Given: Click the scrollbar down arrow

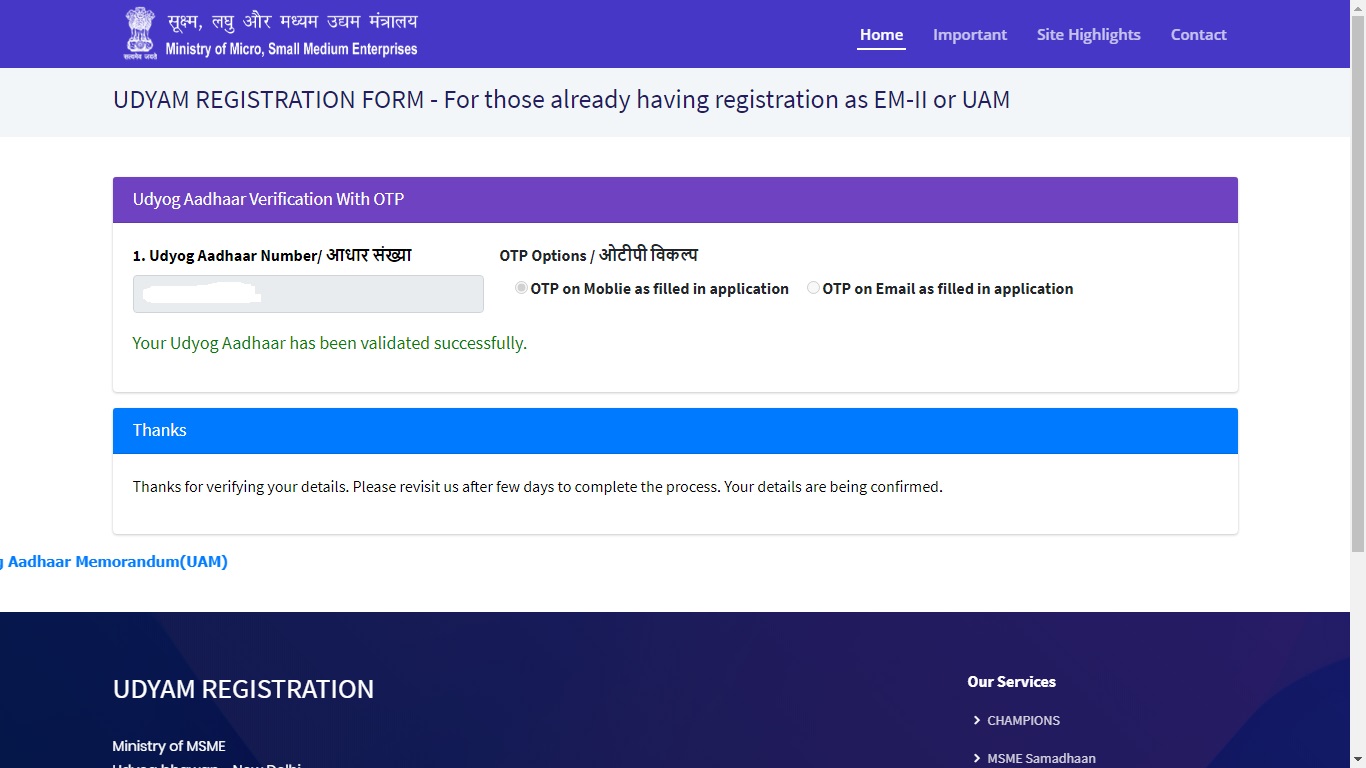Looking at the screenshot, I should pos(1358,760).
